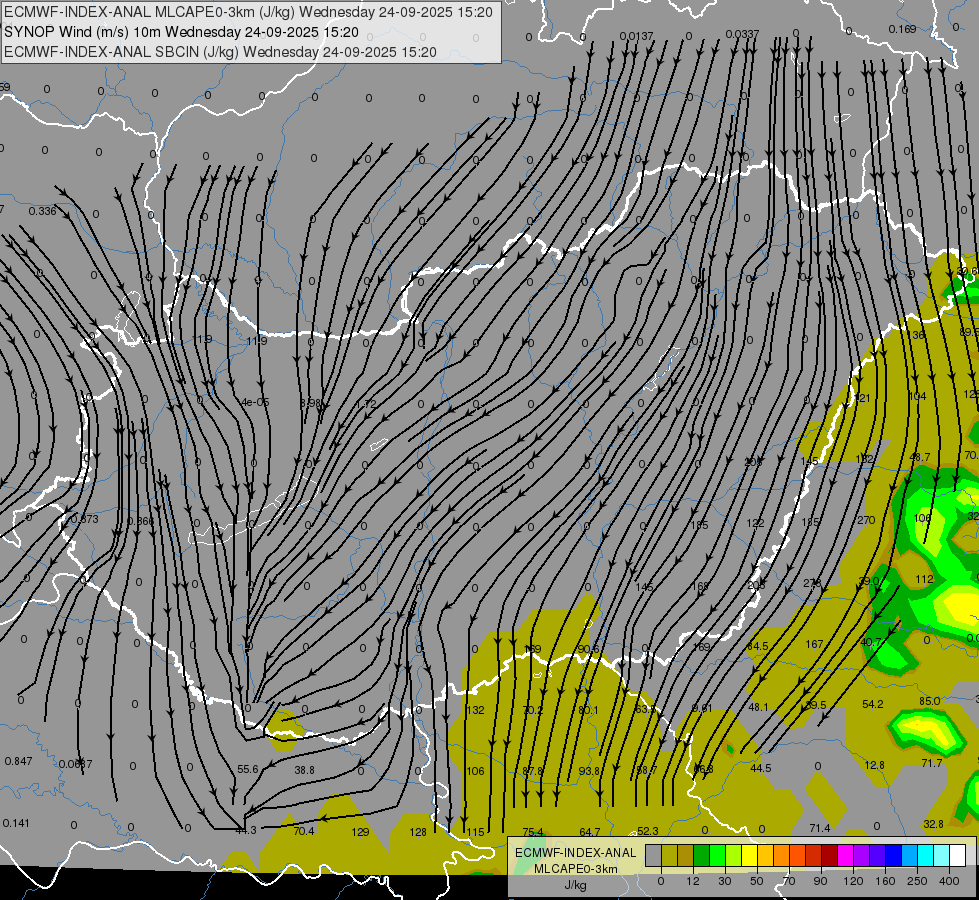Click the map value 0.141
This screenshot has height=900, width=979.
point(16,823)
